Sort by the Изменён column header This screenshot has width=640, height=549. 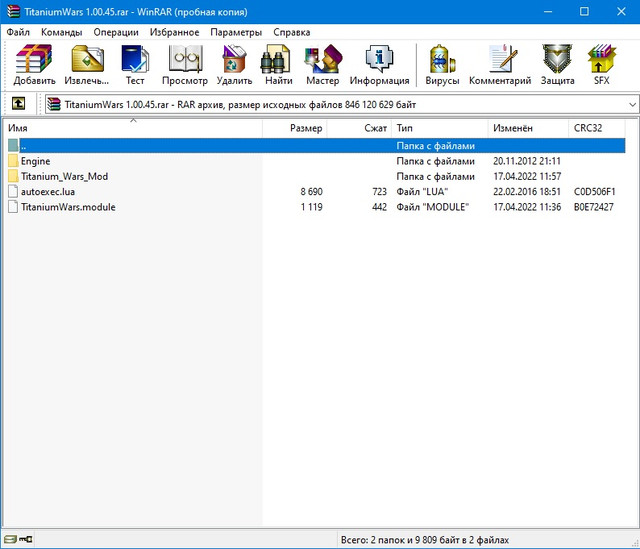click(x=528, y=128)
